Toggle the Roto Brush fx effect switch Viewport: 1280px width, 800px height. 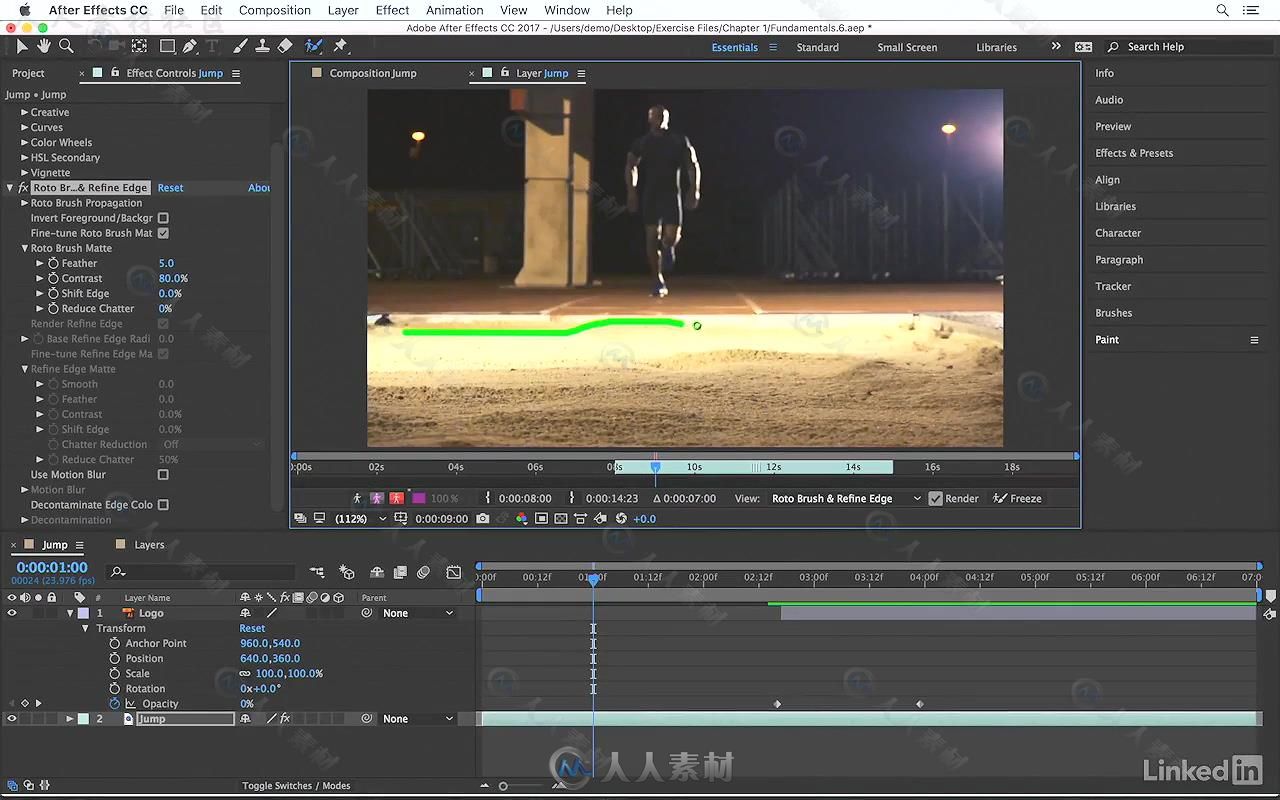click(x=285, y=718)
